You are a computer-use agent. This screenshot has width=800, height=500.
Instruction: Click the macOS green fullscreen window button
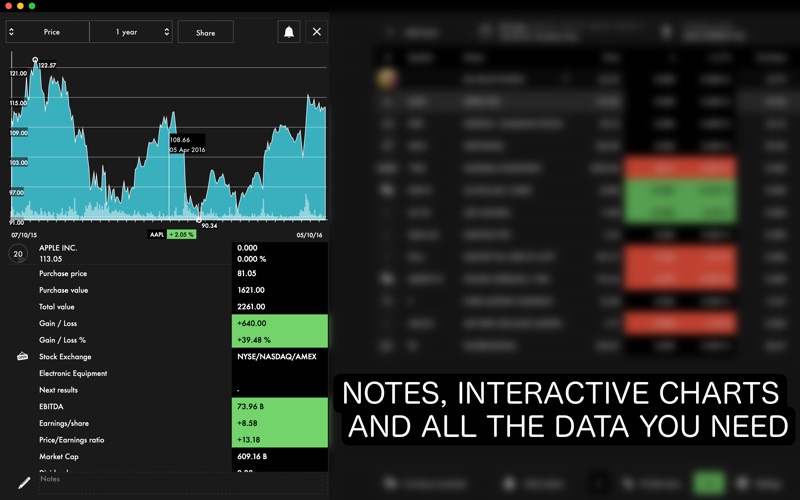[32, 6]
